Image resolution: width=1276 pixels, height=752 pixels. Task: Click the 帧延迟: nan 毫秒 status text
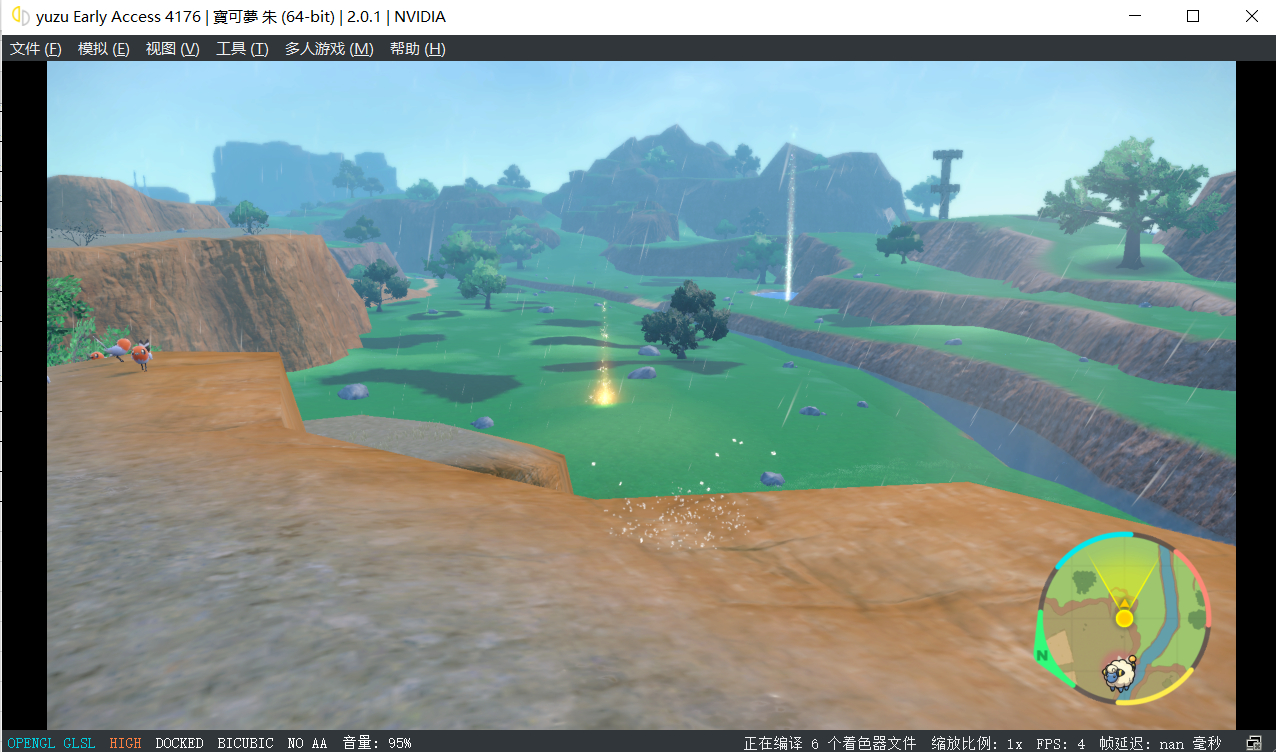(x=1158, y=743)
